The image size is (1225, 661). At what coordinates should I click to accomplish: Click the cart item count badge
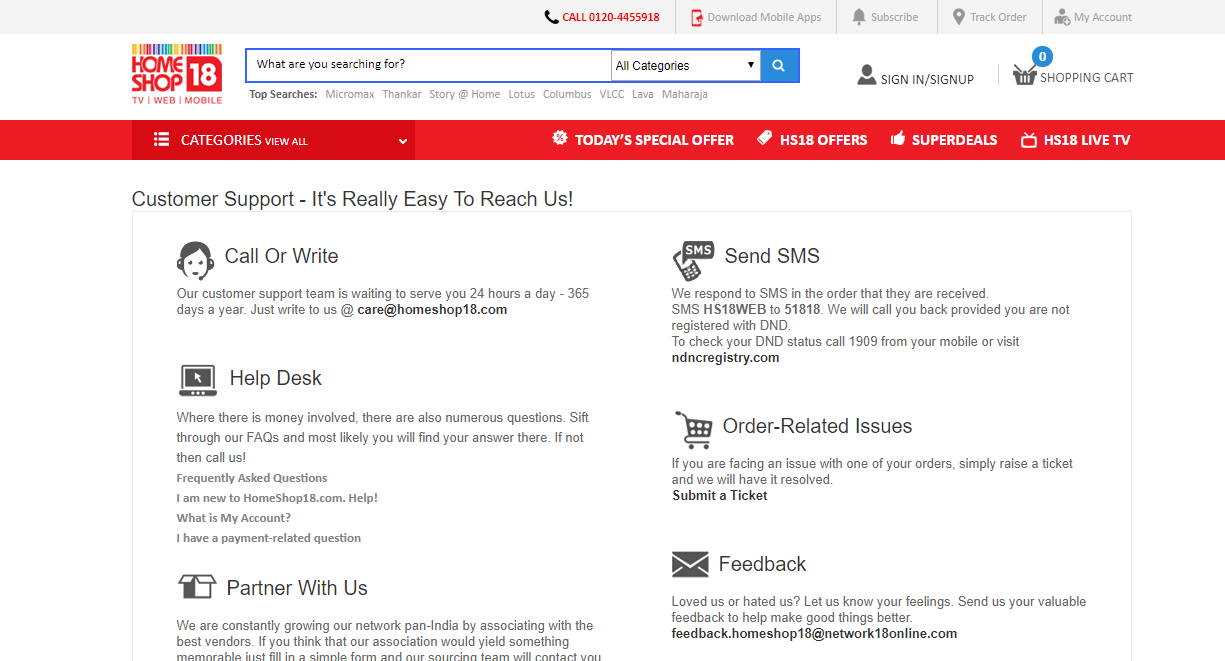pyautogui.click(x=1042, y=56)
